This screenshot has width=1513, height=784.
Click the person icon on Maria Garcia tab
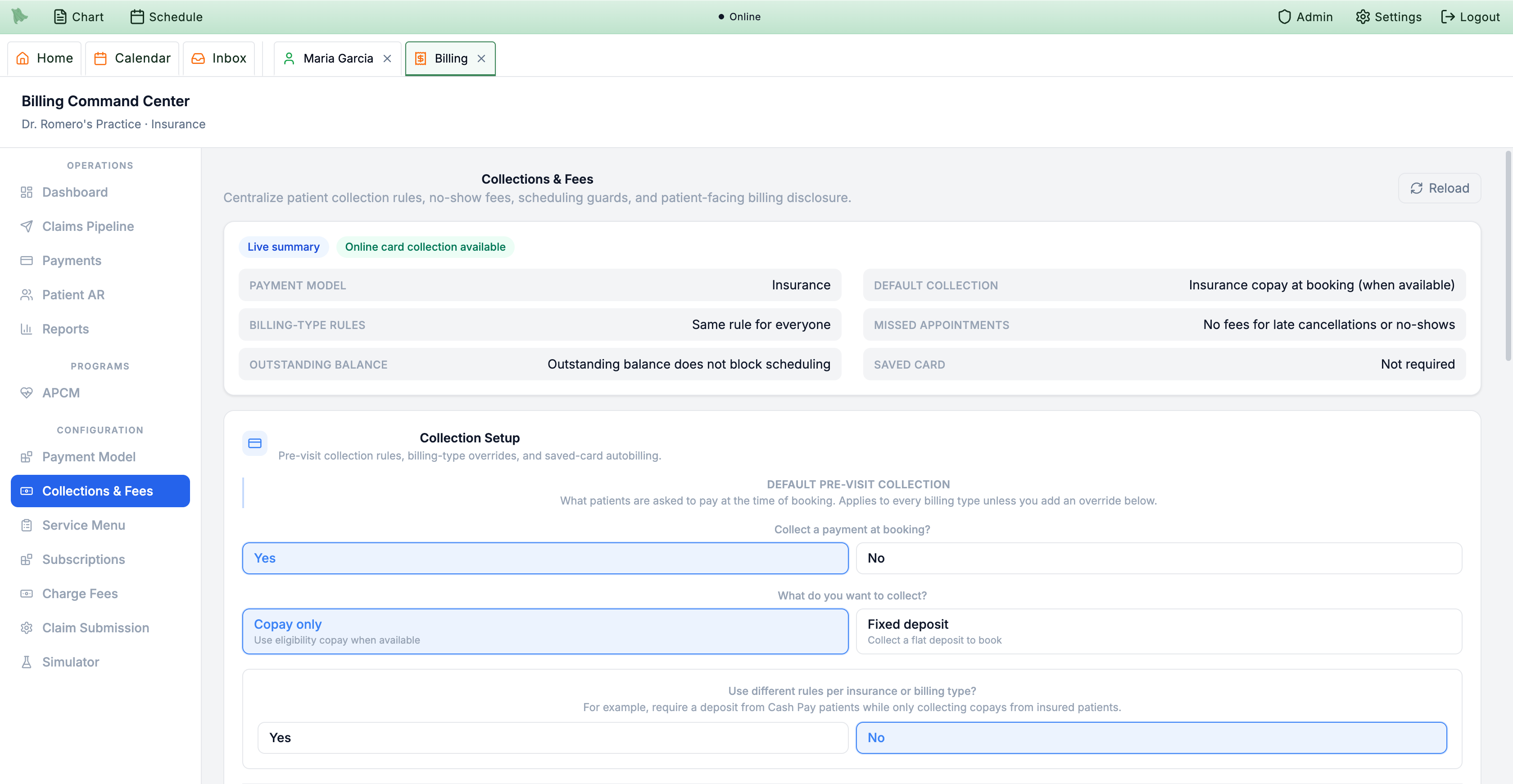click(289, 58)
